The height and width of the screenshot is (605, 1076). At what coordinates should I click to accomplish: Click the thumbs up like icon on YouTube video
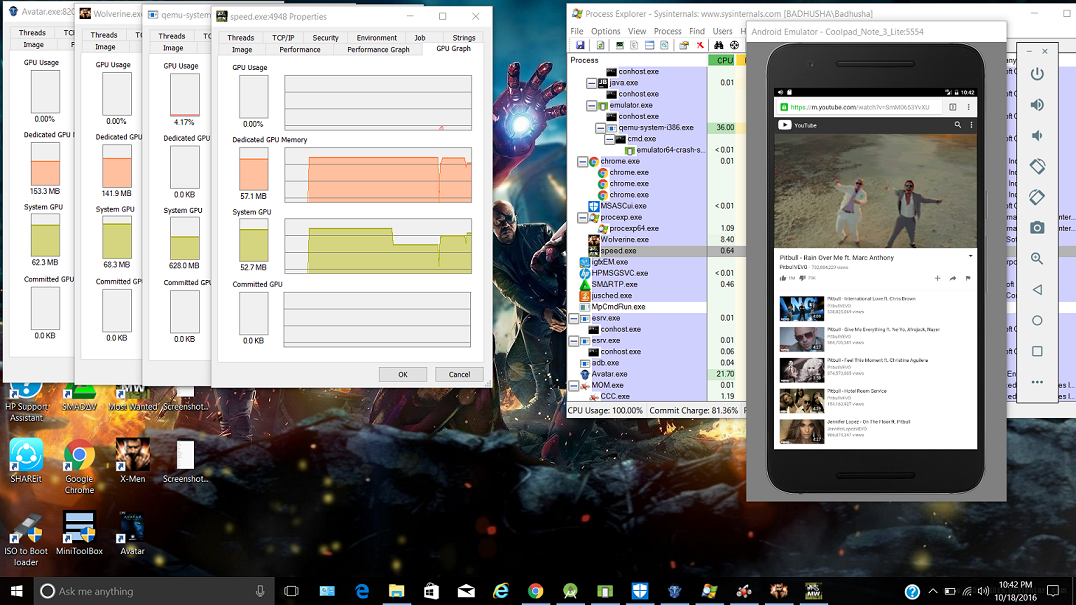(x=783, y=278)
